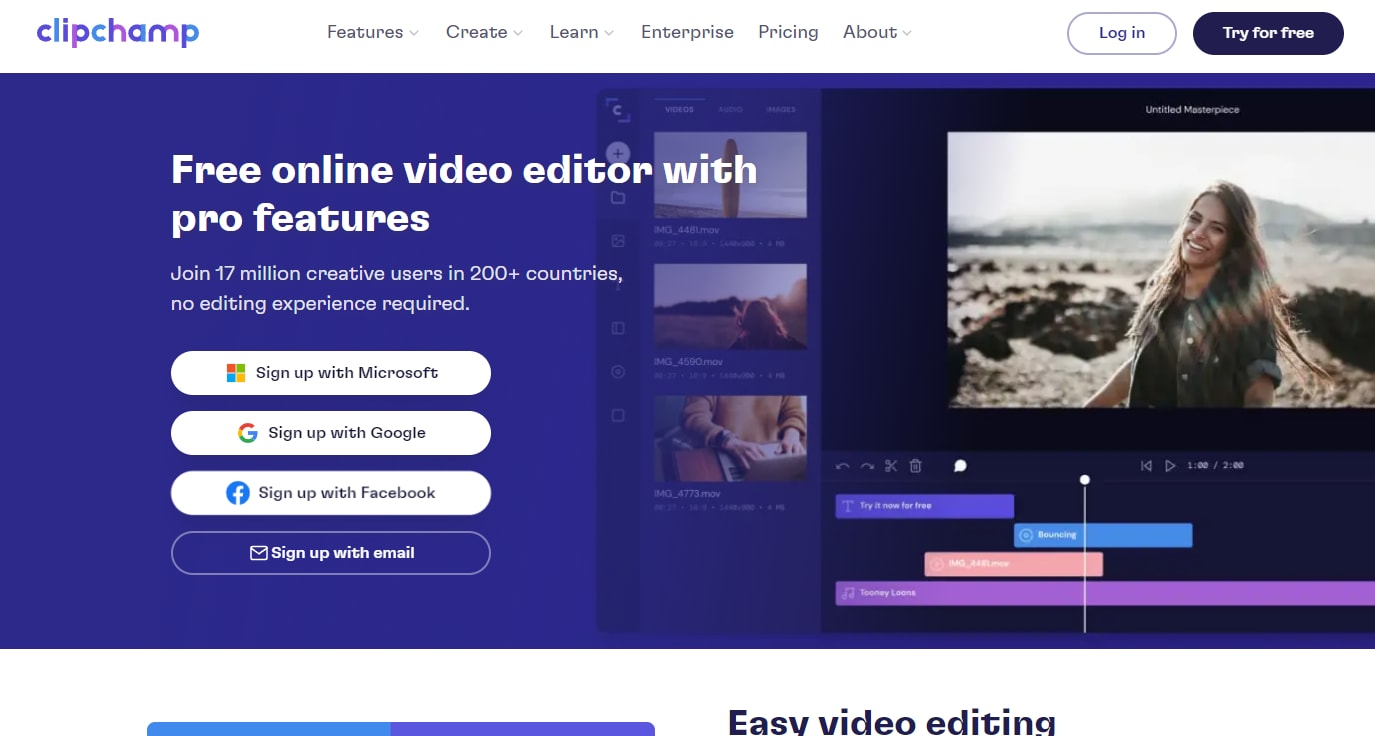Sign up with Microsoft

331,373
